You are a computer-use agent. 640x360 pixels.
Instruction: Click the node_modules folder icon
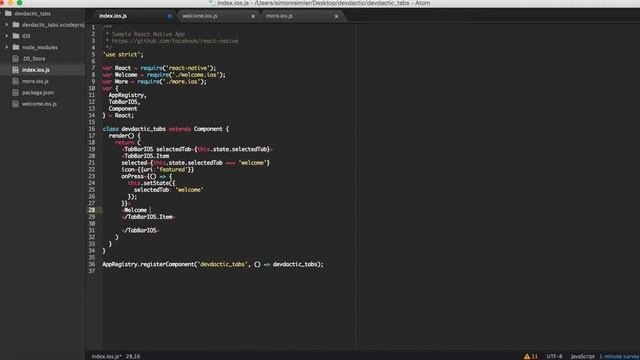pyautogui.click(x=16, y=47)
